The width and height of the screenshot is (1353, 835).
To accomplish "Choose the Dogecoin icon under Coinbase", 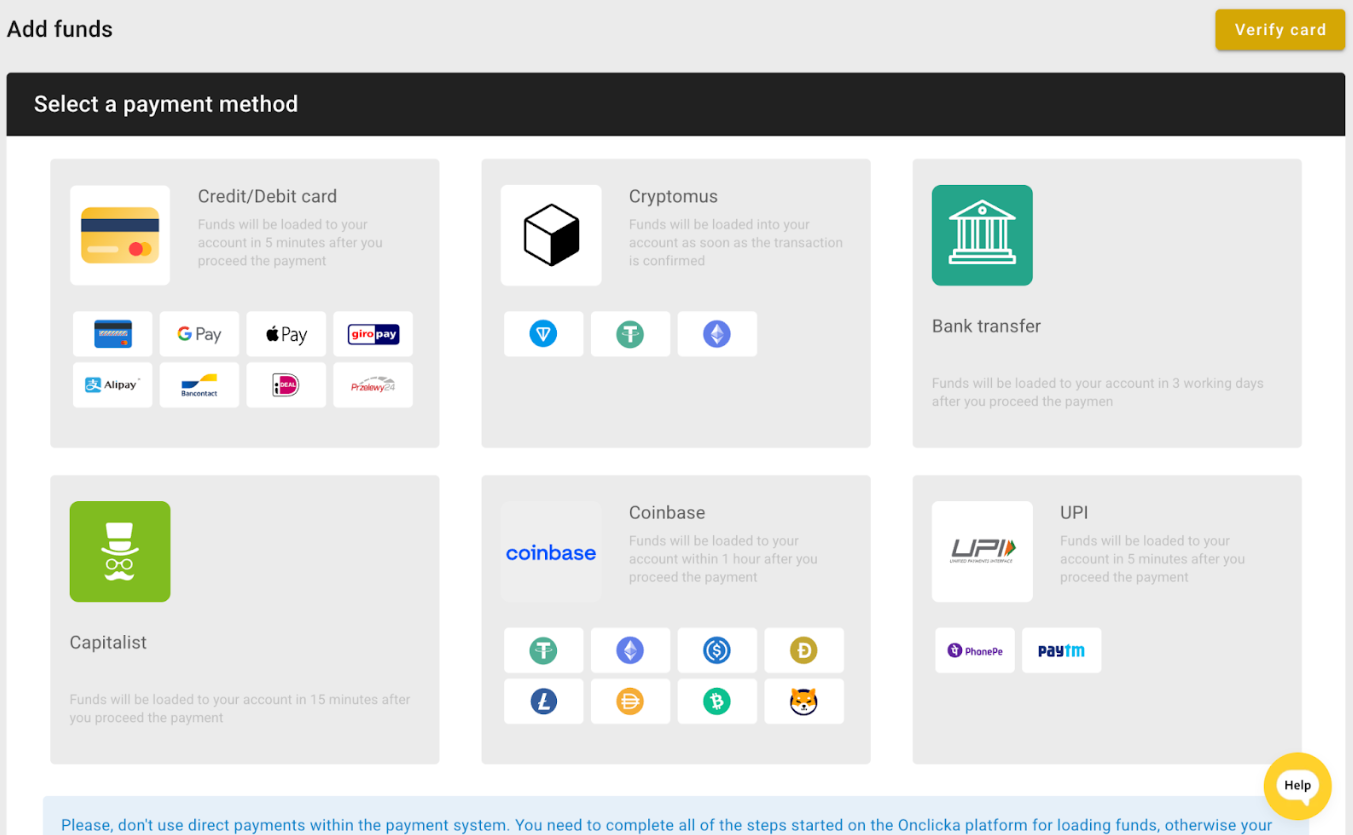I will point(804,650).
